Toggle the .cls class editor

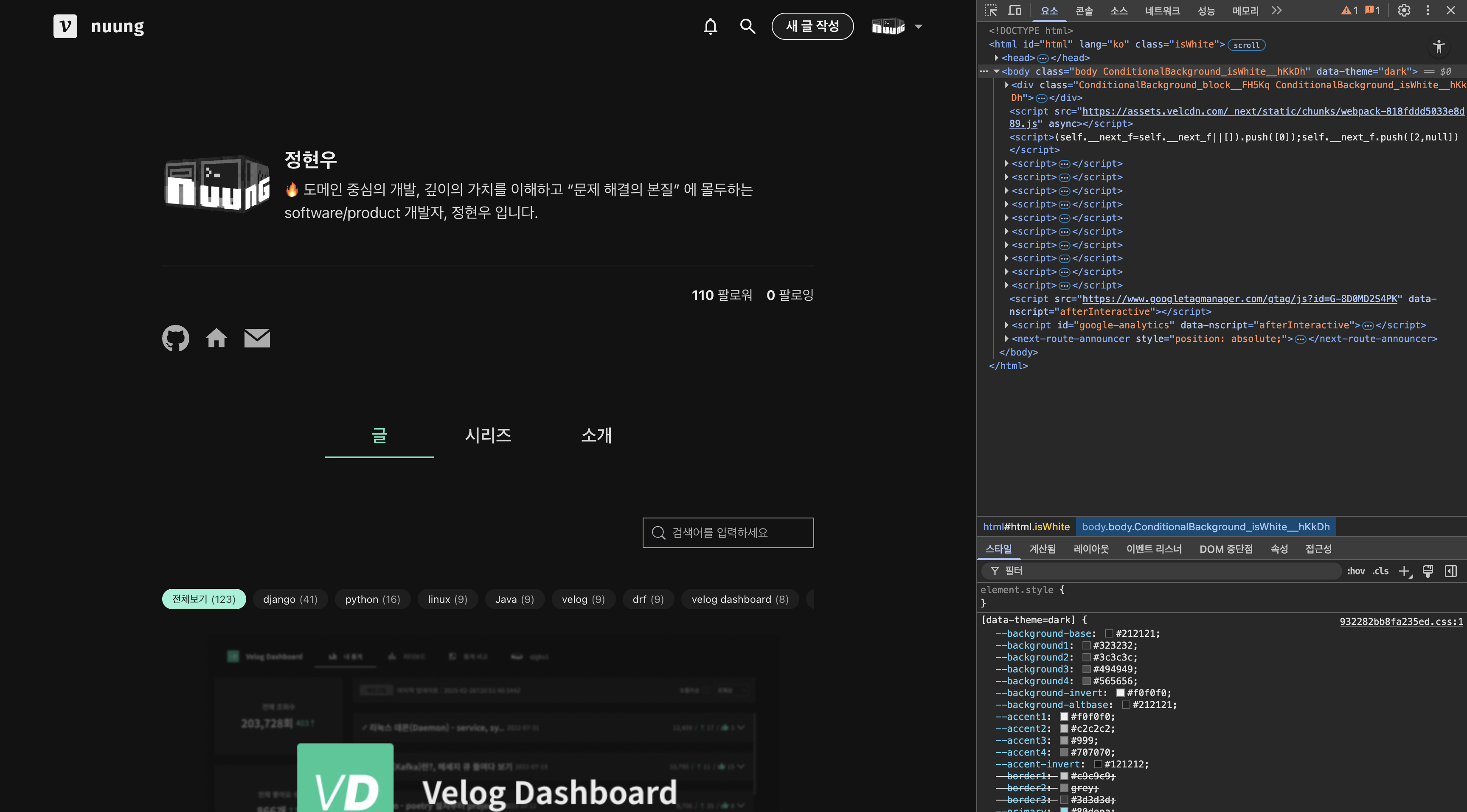(x=1380, y=571)
